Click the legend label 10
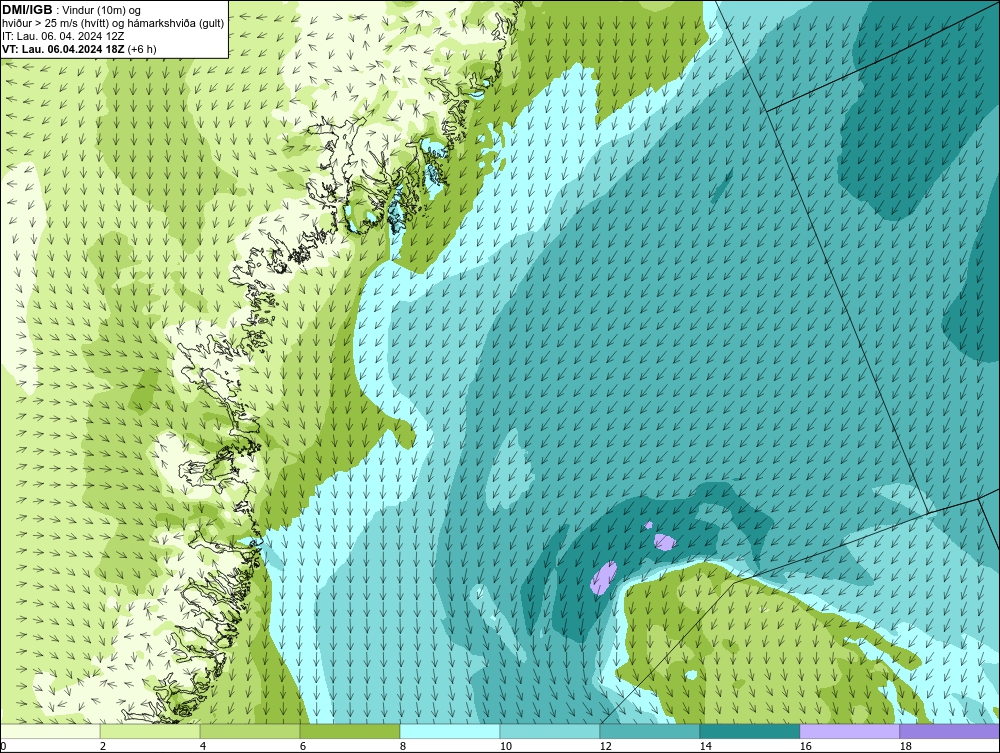The height and width of the screenshot is (753, 1000). coord(506,746)
